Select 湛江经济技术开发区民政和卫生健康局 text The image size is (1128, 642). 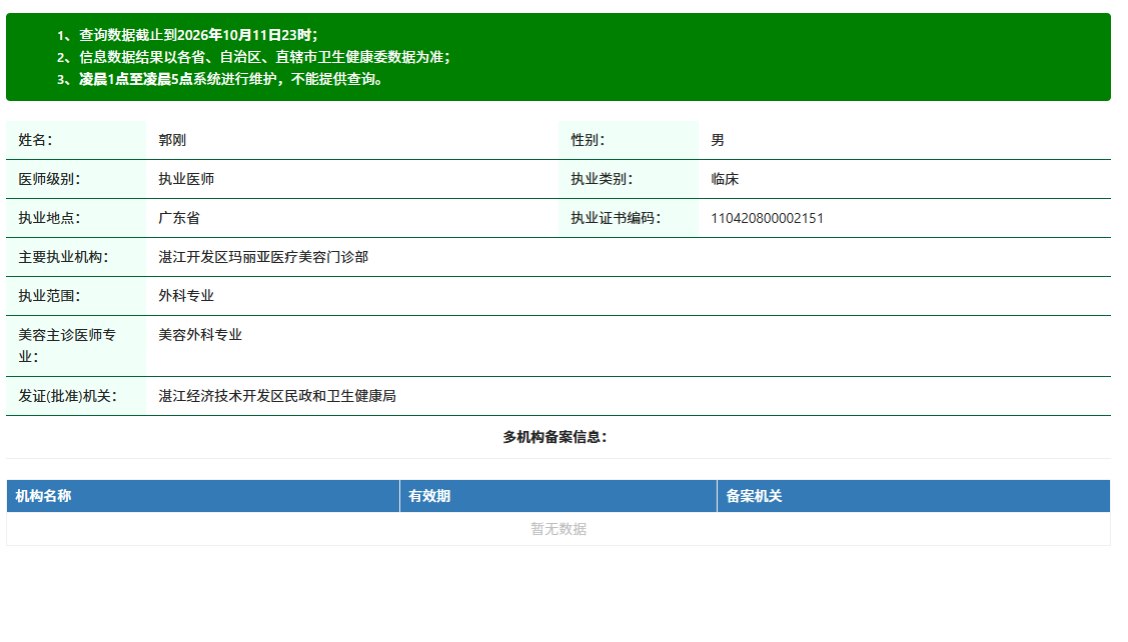pos(277,396)
